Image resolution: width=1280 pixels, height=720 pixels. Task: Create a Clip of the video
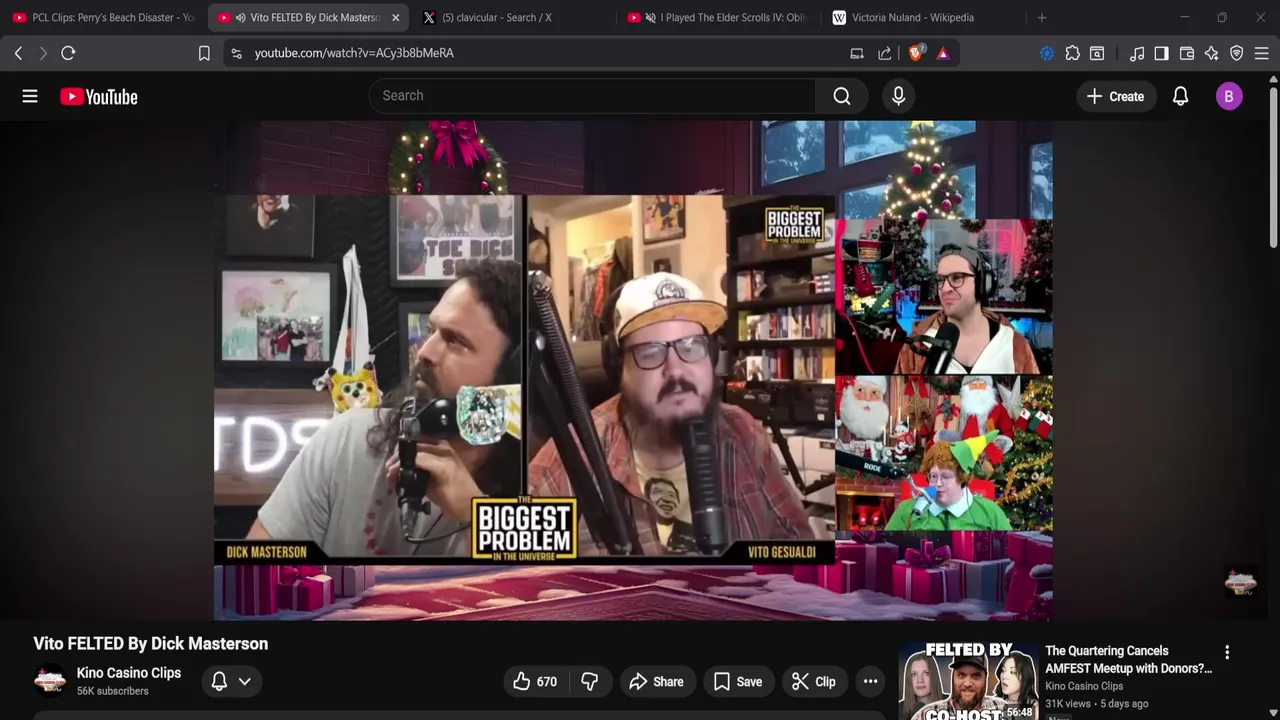coord(814,682)
